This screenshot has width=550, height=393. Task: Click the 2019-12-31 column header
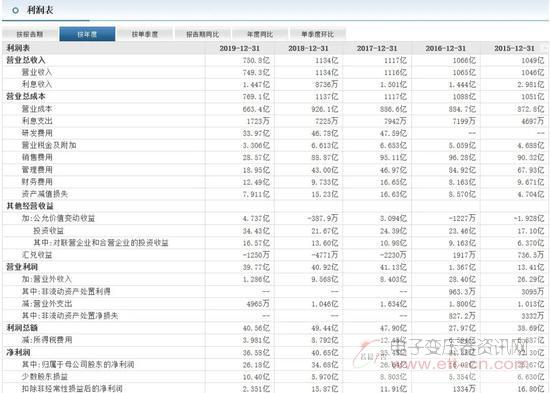coord(240,48)
